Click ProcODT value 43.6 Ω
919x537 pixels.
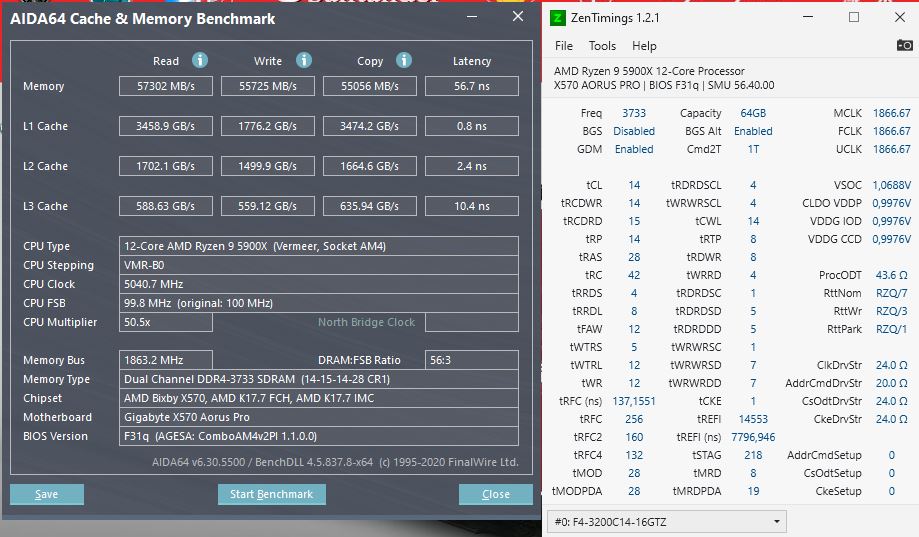pos(891,276)
